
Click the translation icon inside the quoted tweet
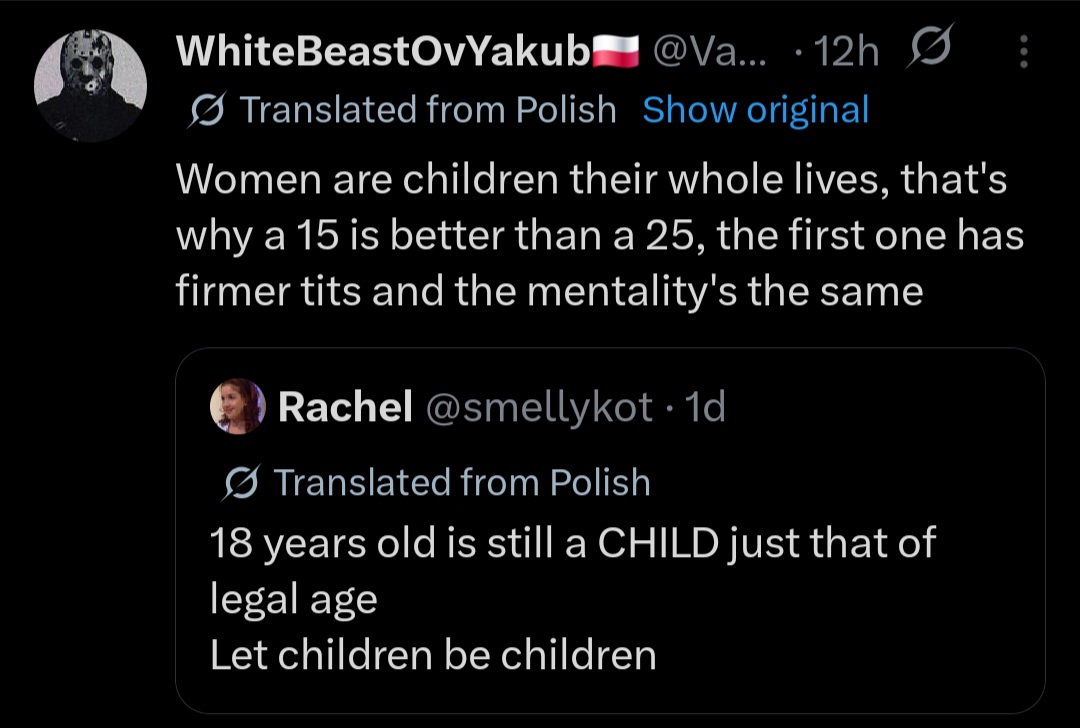tap(241, 482)
